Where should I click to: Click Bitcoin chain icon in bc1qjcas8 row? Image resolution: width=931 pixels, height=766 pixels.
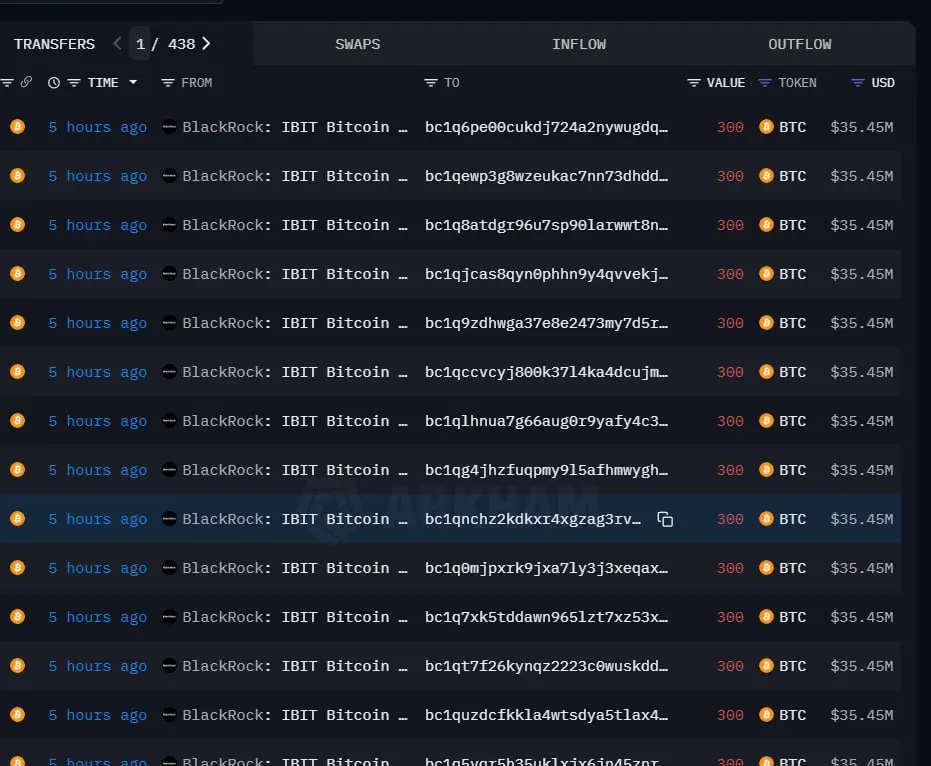tap(18, 274)
